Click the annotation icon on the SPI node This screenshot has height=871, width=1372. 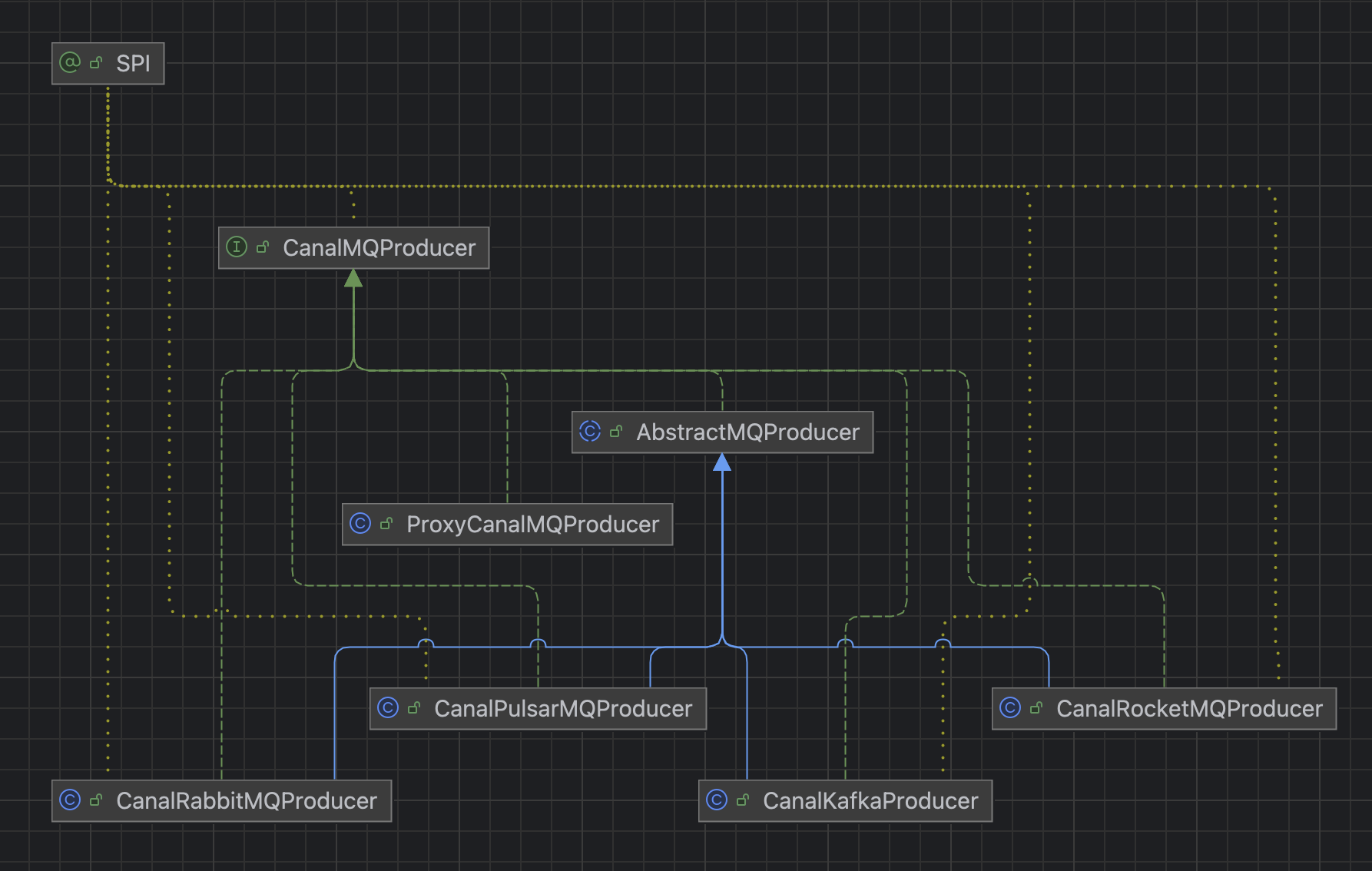click(x=70, y=62)
